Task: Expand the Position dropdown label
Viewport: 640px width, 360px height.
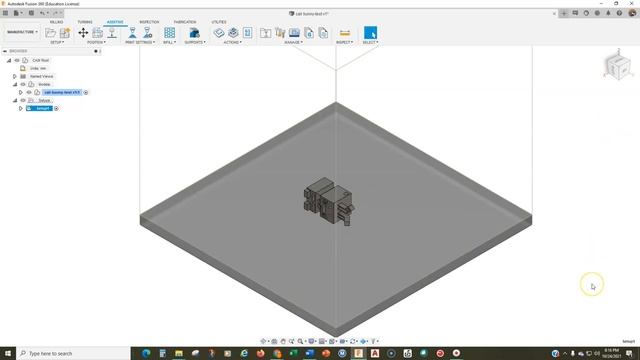Action: pyautogui.click(x=96, y=42)
